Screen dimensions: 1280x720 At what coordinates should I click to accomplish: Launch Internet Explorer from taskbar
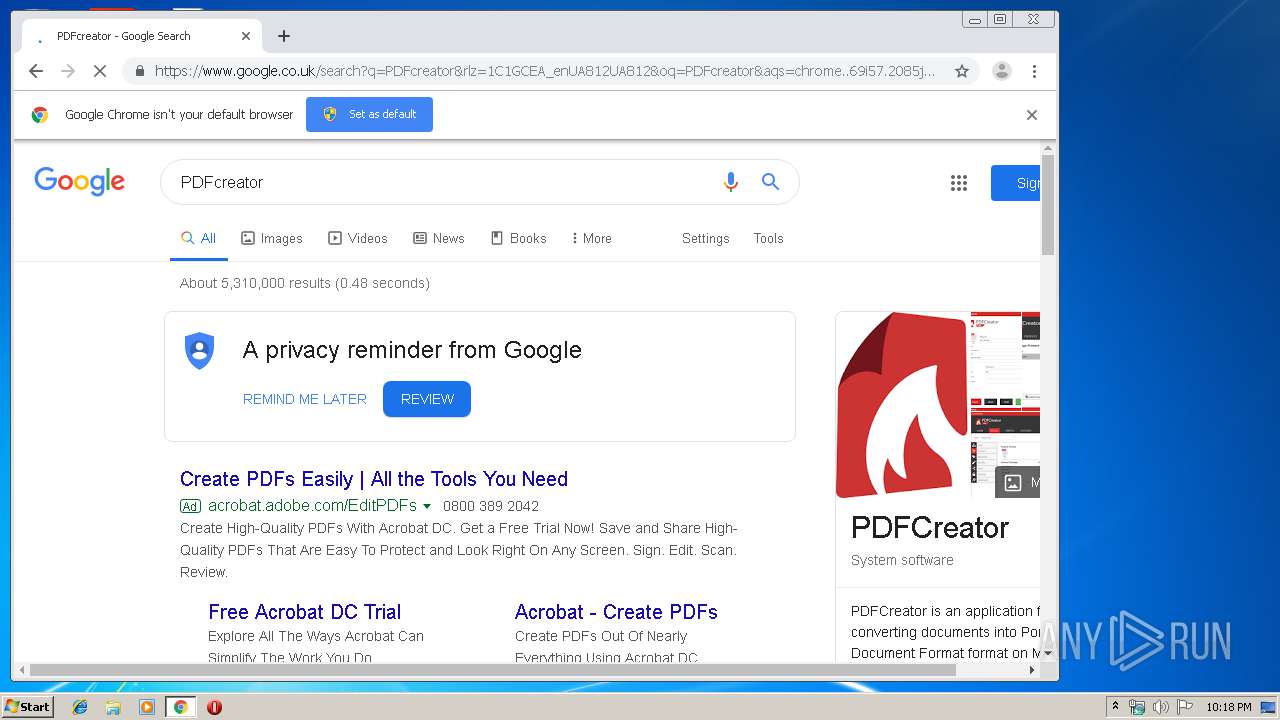[80, 707]
